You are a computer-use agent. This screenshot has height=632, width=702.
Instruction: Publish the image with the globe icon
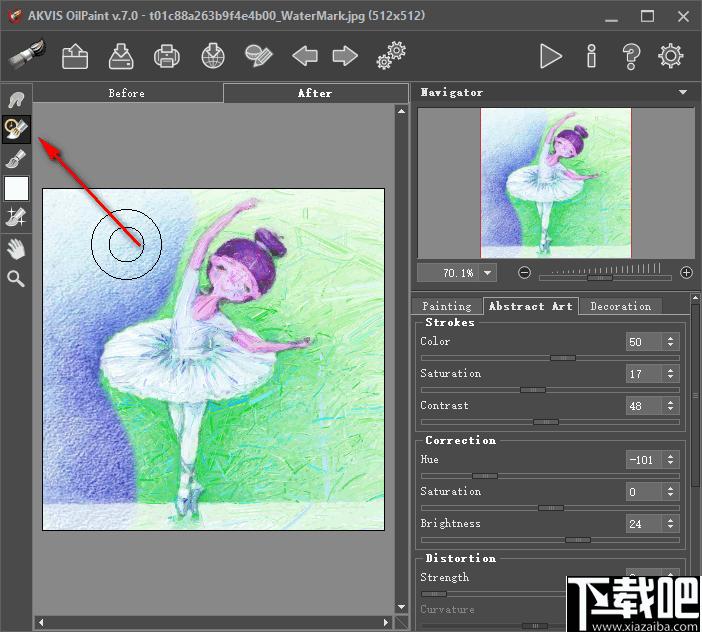point(213,56)
